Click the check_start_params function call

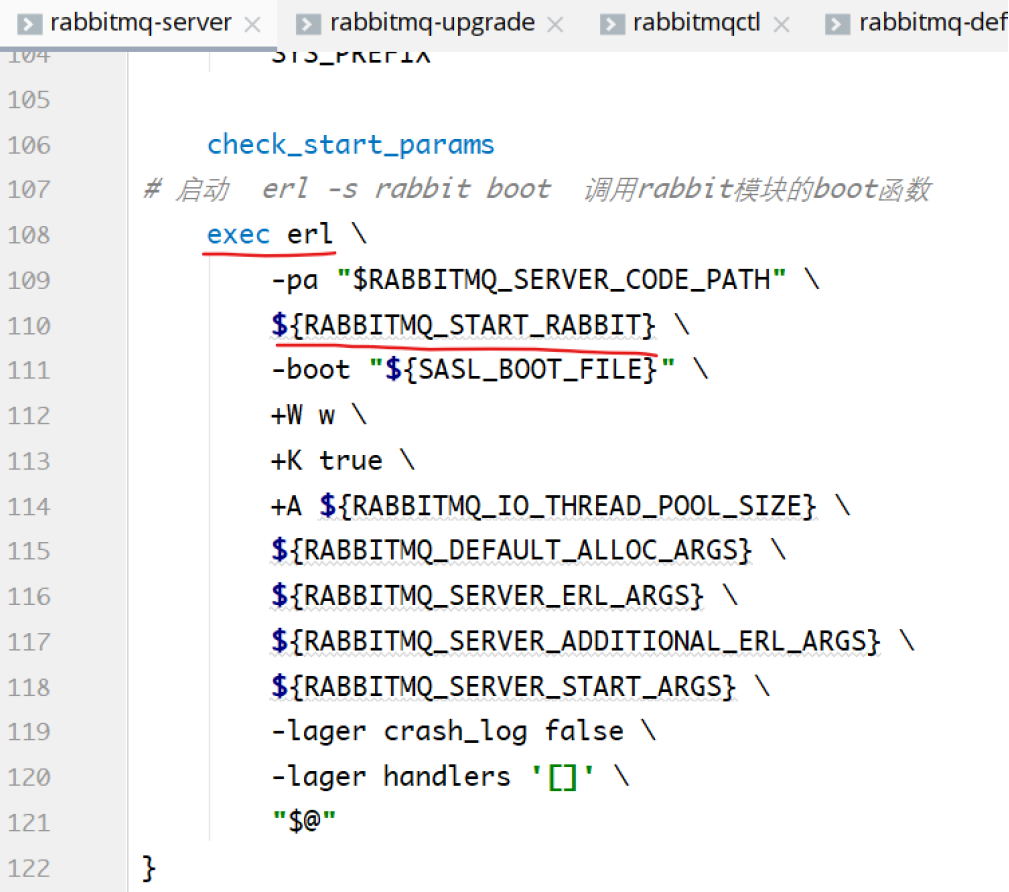350,145
